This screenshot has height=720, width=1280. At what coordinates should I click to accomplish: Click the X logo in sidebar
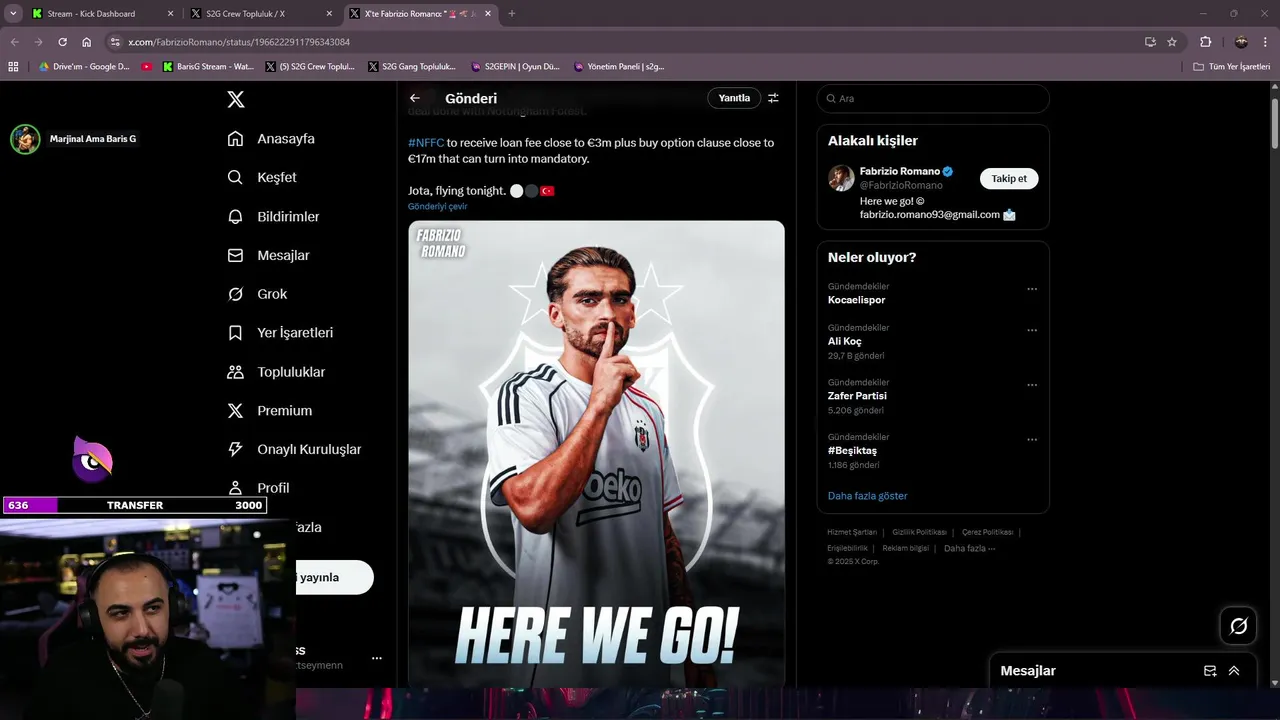click(236, 99)
